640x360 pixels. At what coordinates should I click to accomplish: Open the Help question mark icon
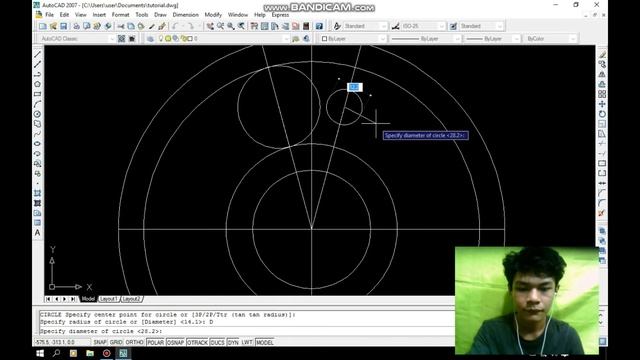coord(319,26)
